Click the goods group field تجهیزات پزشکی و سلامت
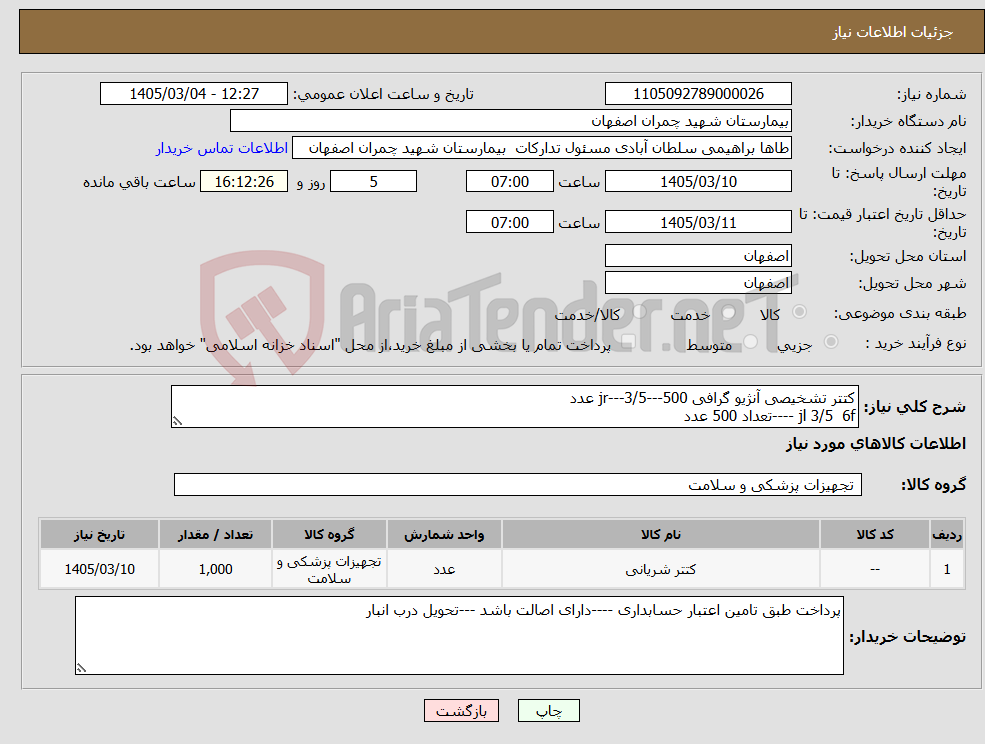The image size is (985, 744). click(x=518, y=484)
